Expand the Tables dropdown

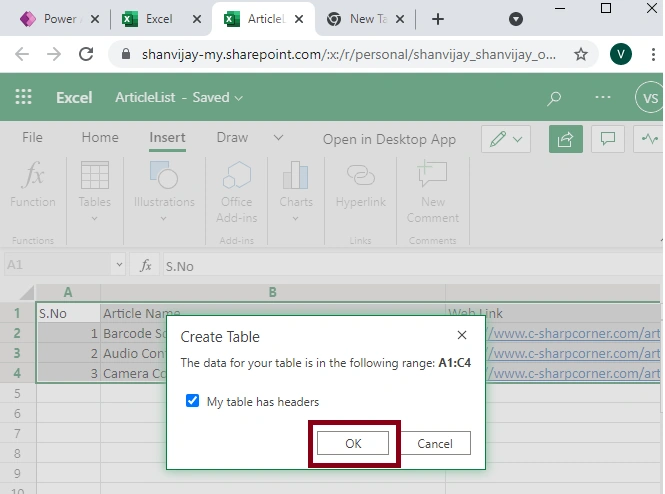click(95, 218)
